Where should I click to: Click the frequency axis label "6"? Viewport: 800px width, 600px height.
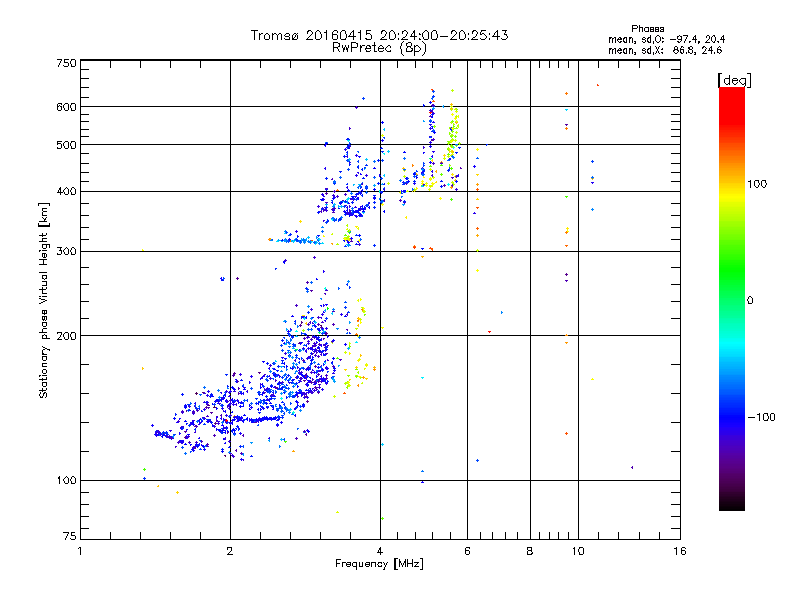[467, 552]
